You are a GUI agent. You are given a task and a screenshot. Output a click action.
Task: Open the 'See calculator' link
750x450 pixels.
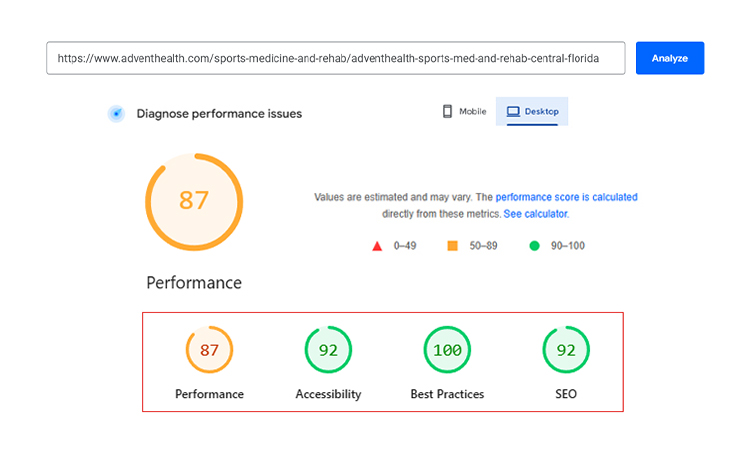[x=535, y=214]
